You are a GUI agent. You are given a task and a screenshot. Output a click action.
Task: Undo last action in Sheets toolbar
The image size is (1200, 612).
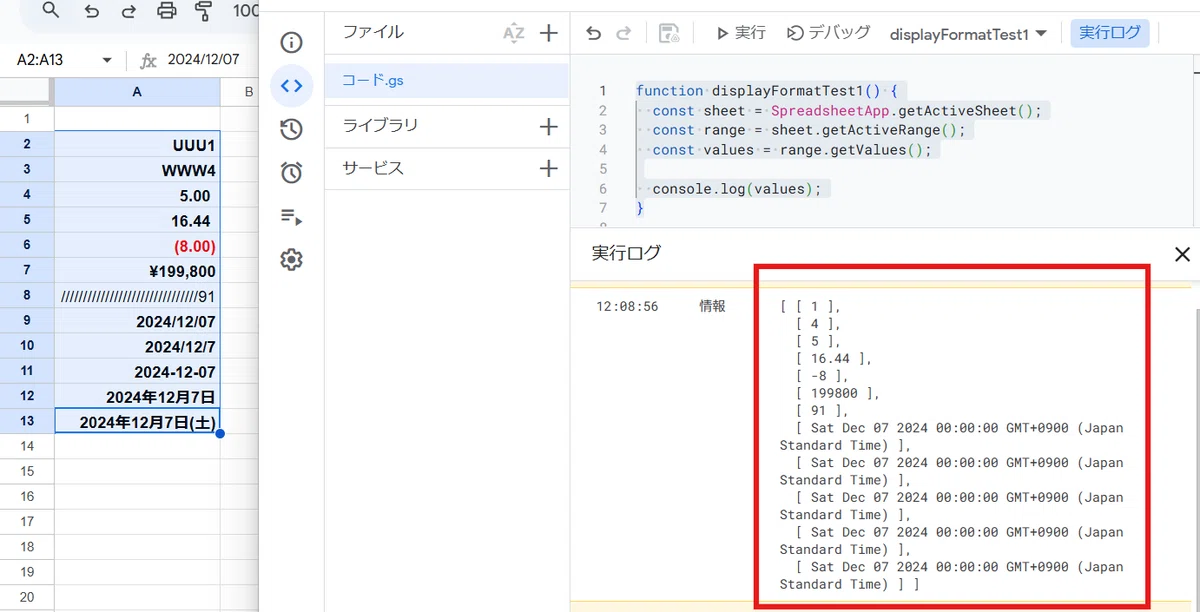(x=92, y=11)
